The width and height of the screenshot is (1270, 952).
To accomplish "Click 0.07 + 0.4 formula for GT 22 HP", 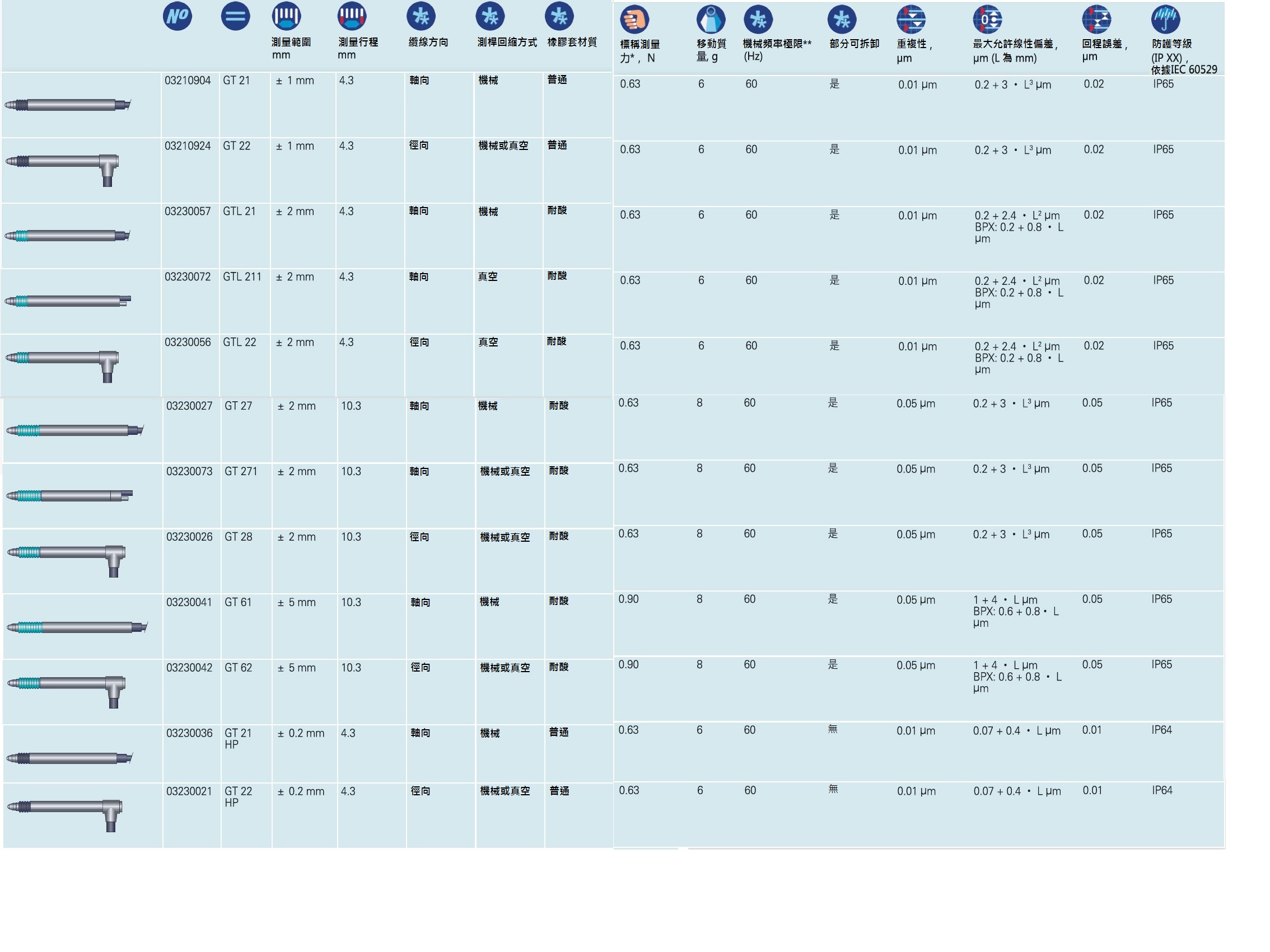I will point(1017,791).
